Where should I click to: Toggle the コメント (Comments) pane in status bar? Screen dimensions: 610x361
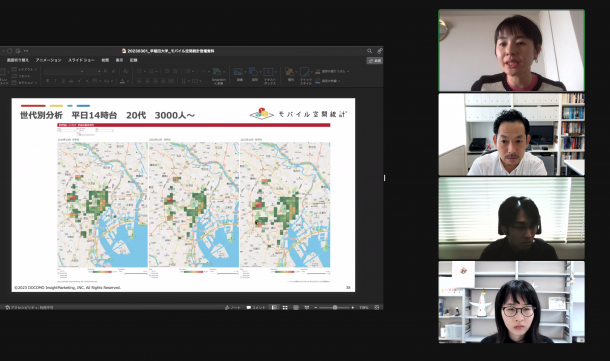(256, 307)
